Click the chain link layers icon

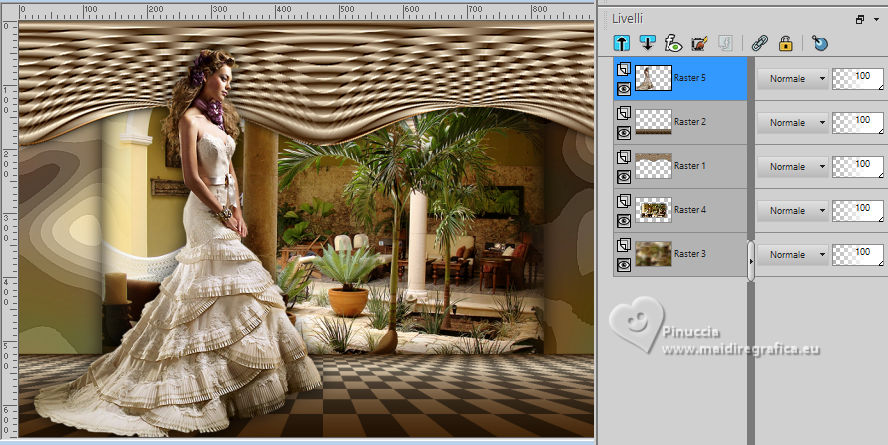coord(760,43)
